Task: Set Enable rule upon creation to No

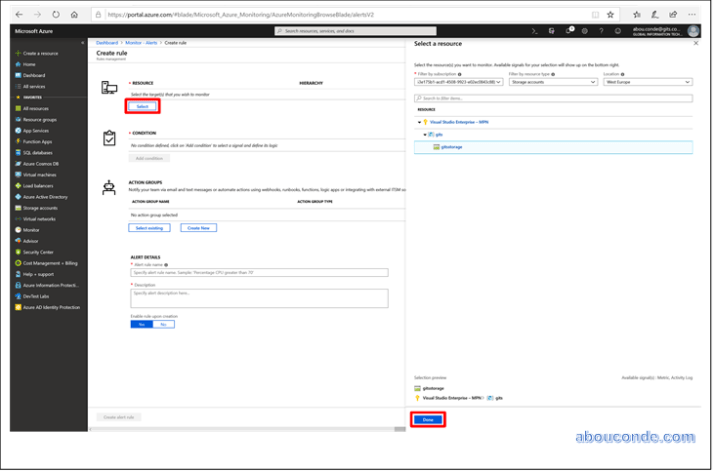Action: 163,324
